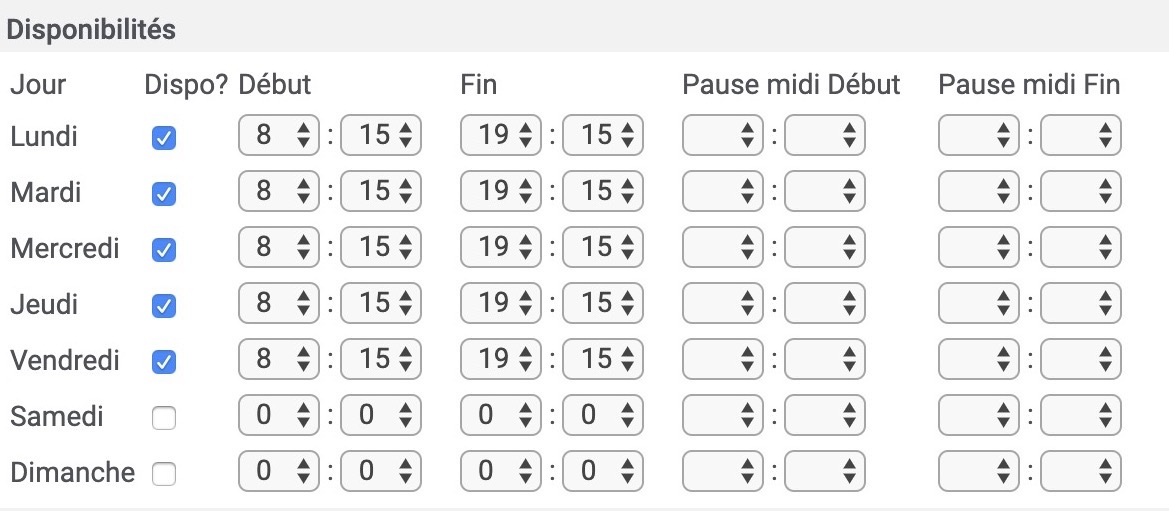Disable availability for Mercredi
The image size is (1169, 511).
pos(164,250)
